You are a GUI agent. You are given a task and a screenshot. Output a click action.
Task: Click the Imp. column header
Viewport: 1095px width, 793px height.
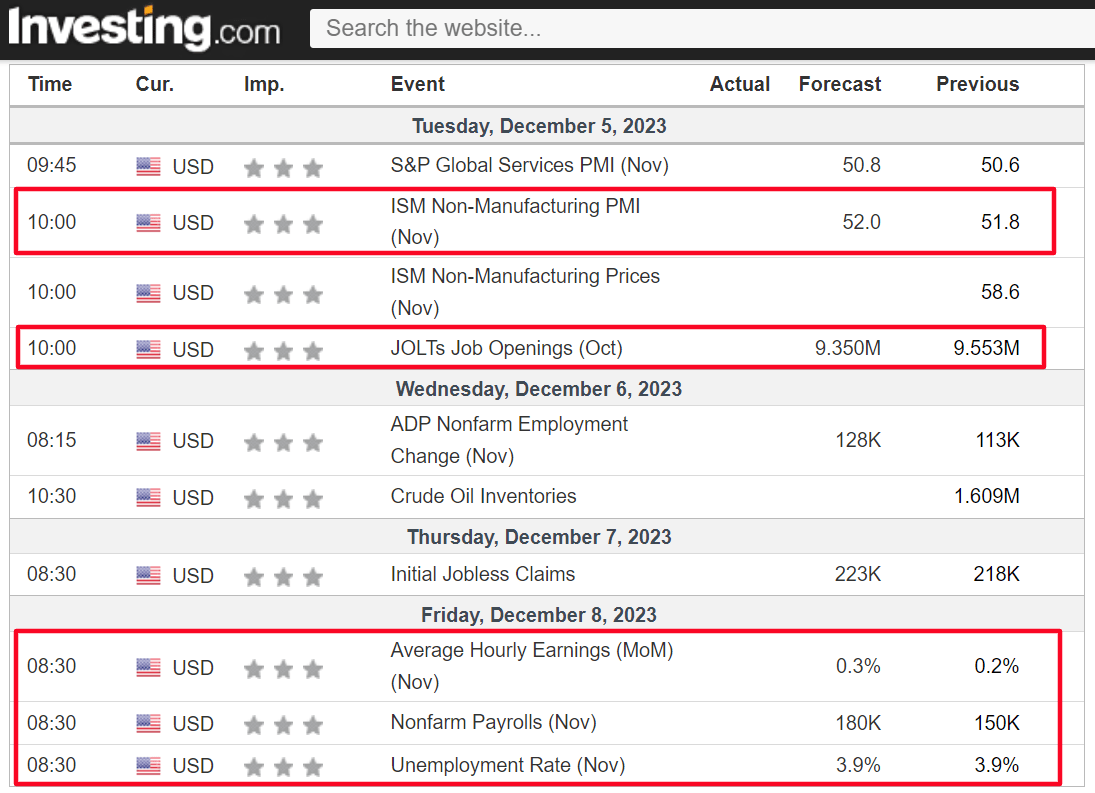[264, 84]
